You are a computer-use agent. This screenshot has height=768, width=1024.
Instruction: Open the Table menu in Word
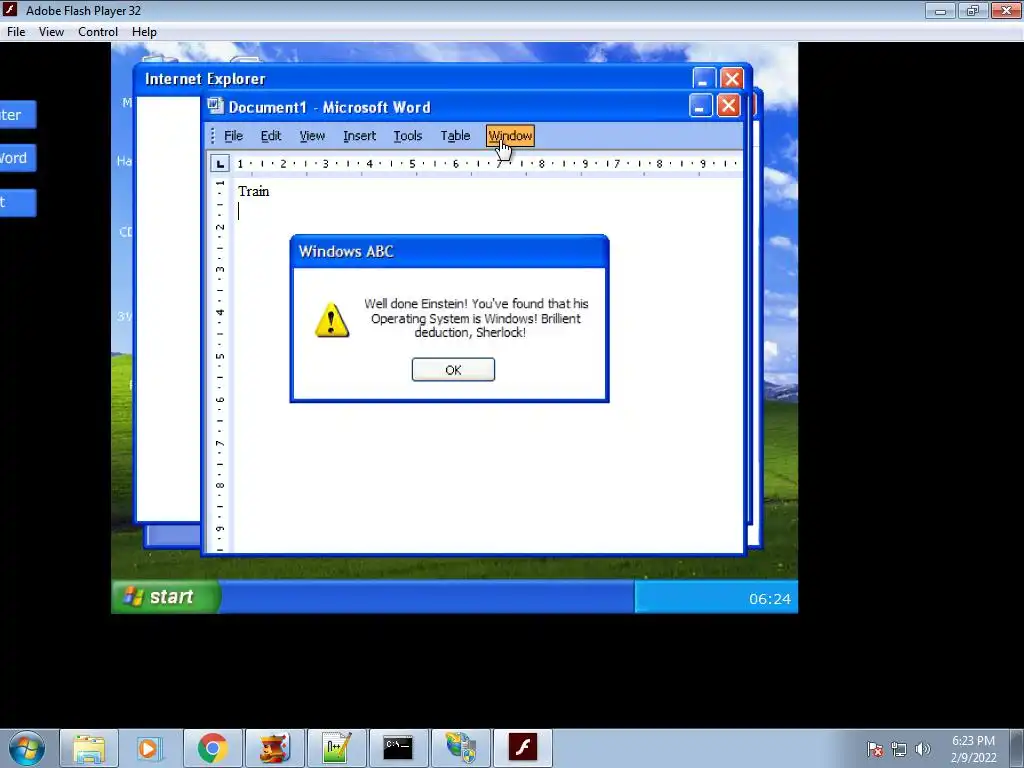(455, 136)
